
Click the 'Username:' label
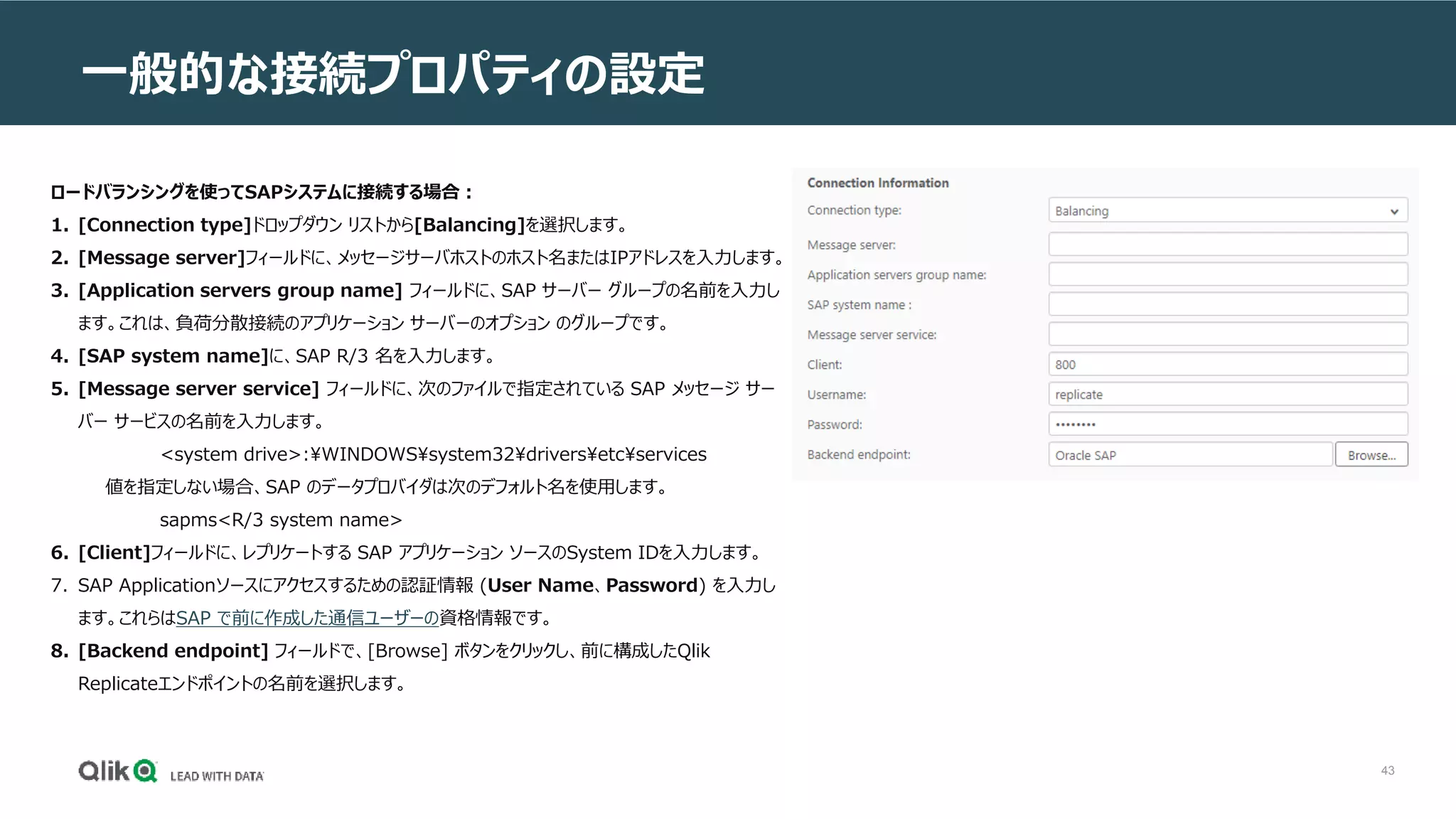tap(836, 394)
